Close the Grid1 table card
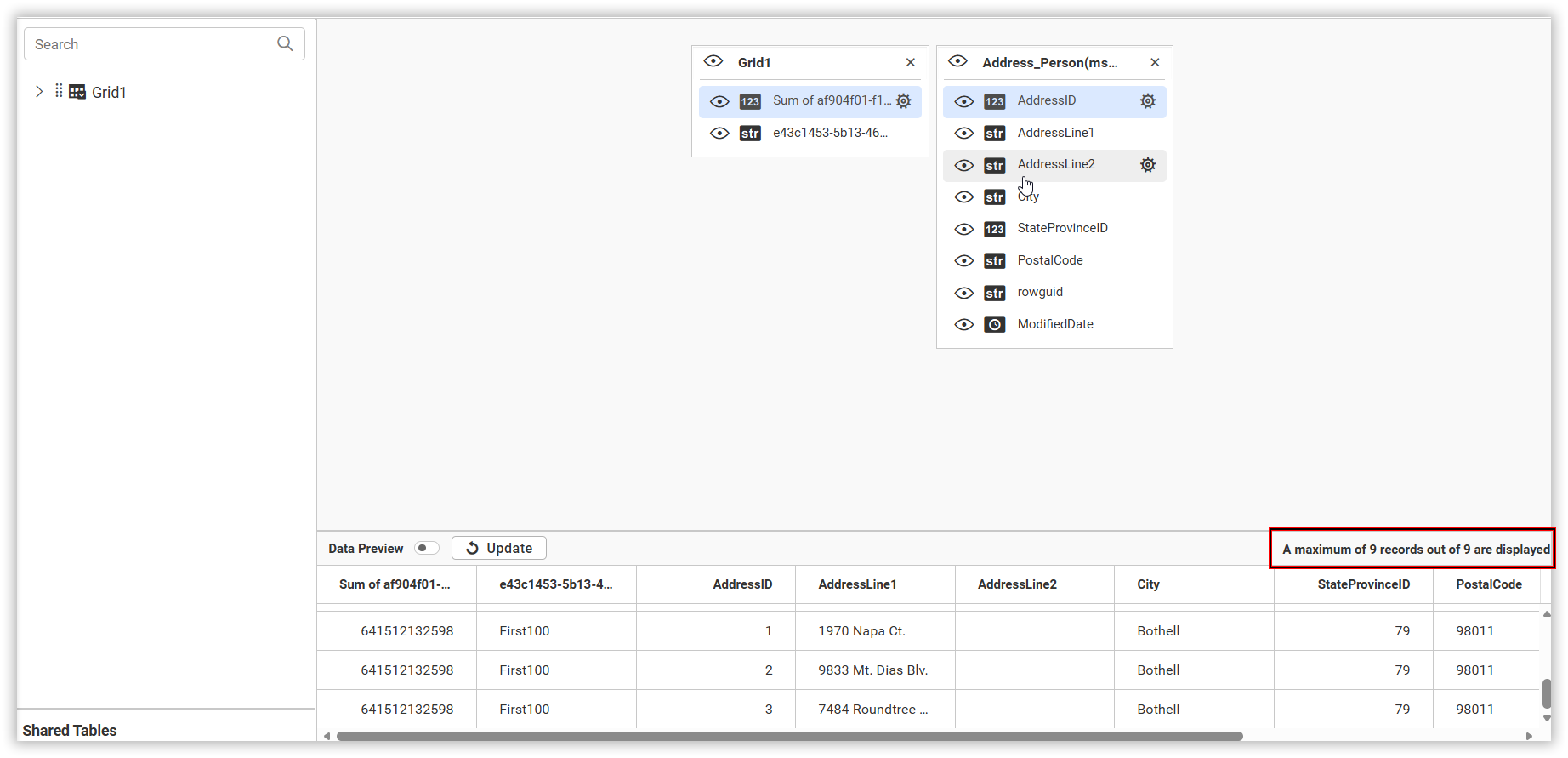 [911, 62]
